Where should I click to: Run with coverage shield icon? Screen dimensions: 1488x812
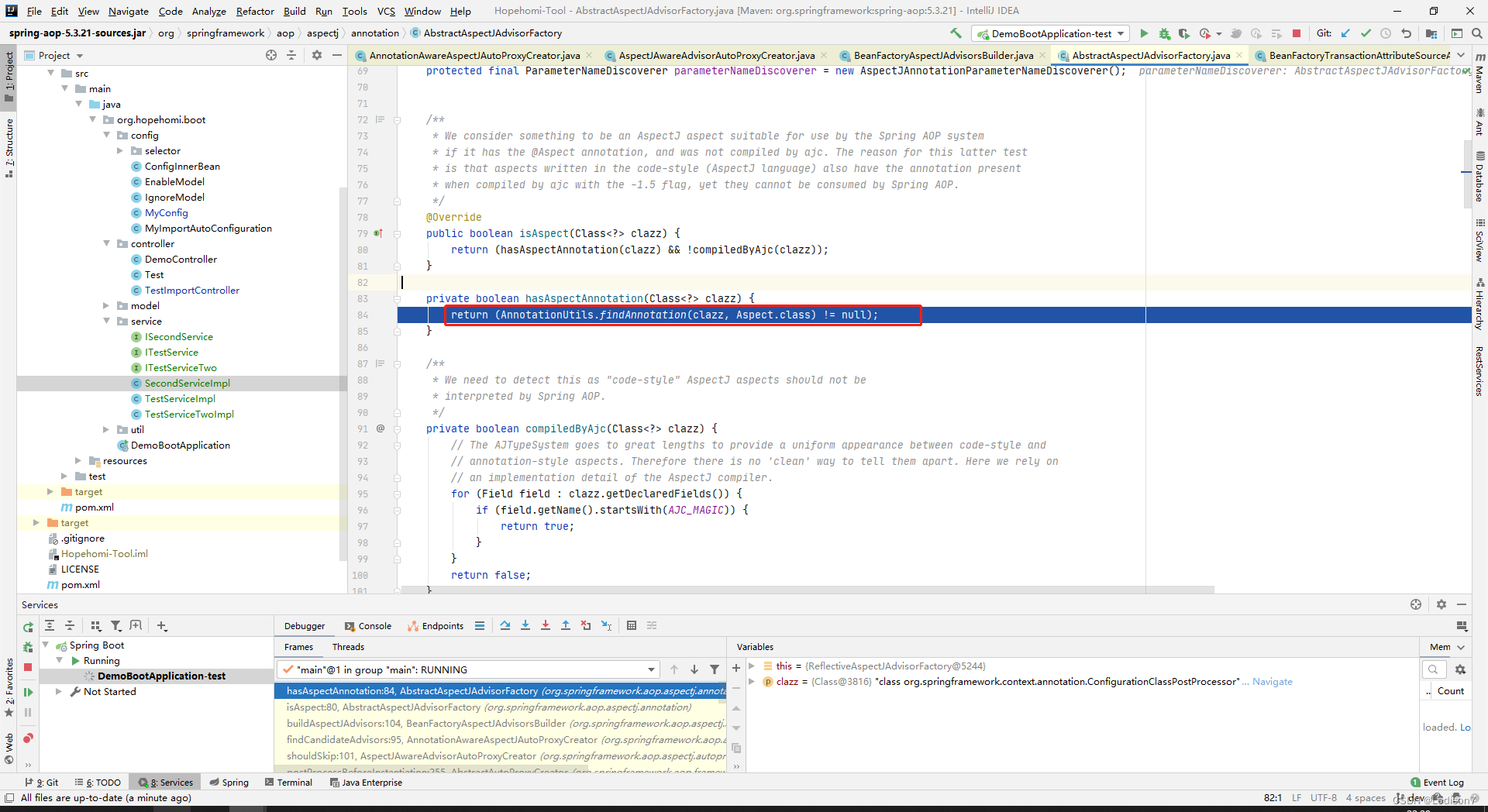(x=1183, y=33)
